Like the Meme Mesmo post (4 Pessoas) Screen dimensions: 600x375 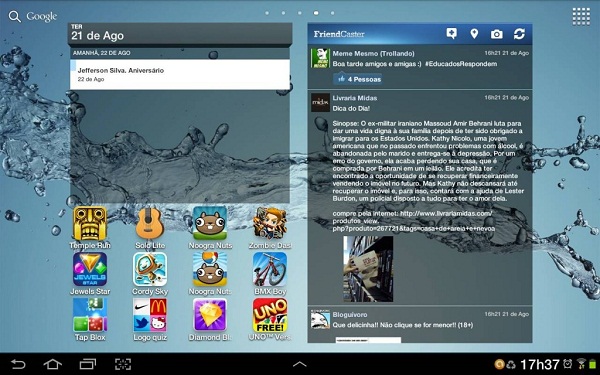[x=358, y=79]
